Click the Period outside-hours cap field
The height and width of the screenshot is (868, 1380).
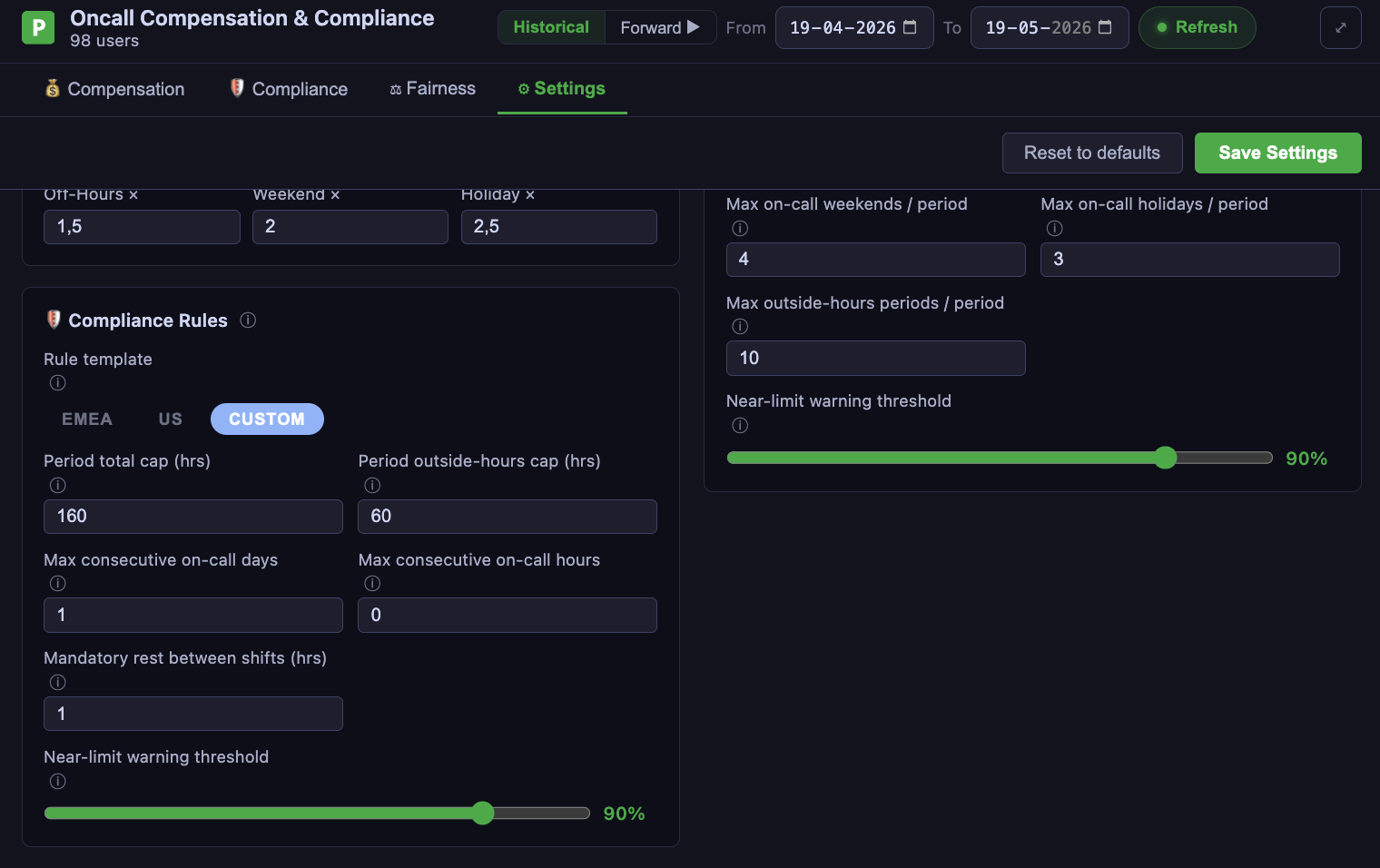(x=508, y=517)
